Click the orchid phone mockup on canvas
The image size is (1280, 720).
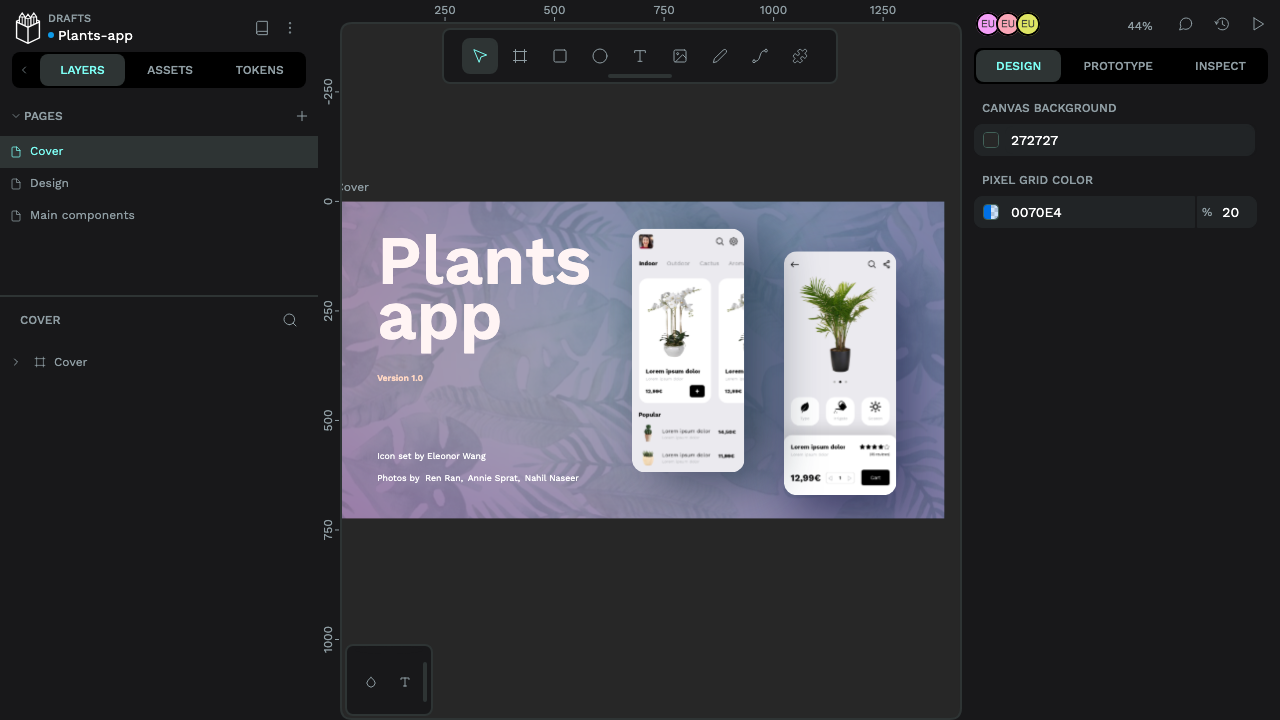[x=688, y=350]
